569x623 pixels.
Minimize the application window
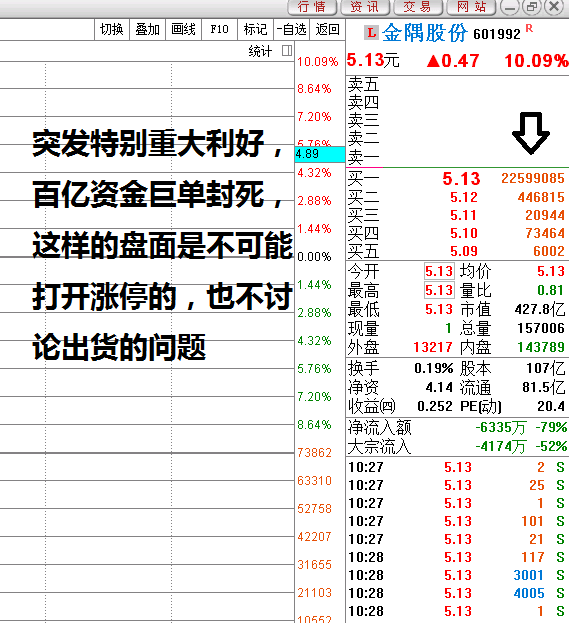click(x=510, y=7)
